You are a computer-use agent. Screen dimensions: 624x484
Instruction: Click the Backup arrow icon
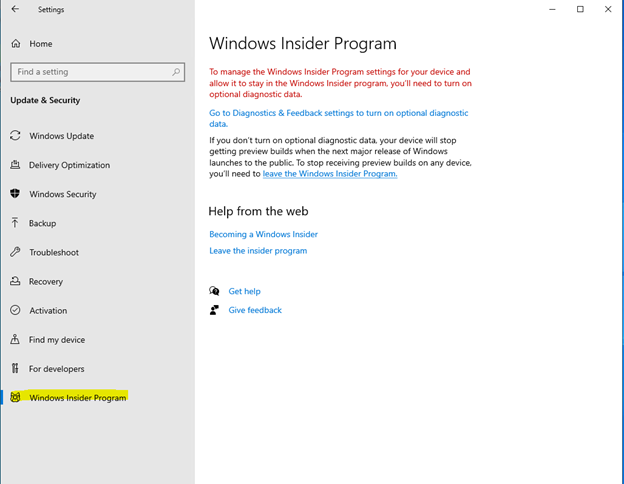tap(15, 222)
